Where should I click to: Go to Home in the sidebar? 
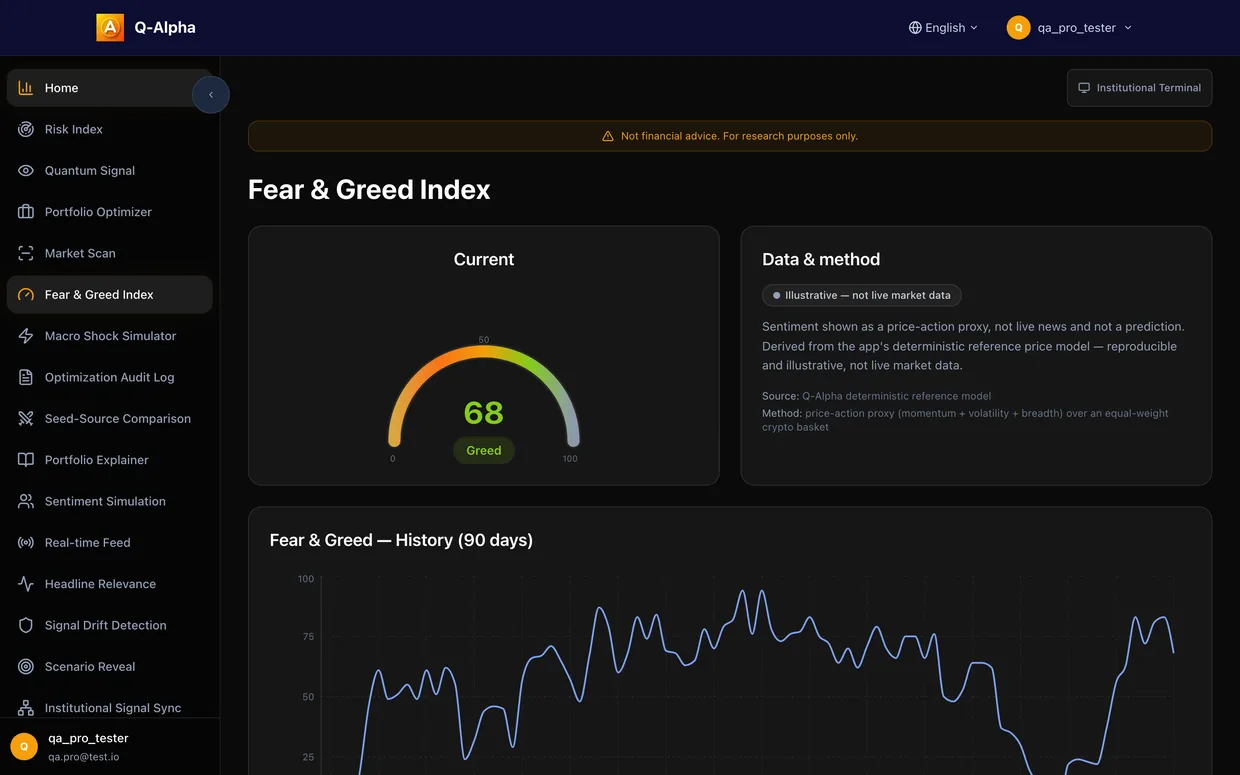(x=109, y=88)
